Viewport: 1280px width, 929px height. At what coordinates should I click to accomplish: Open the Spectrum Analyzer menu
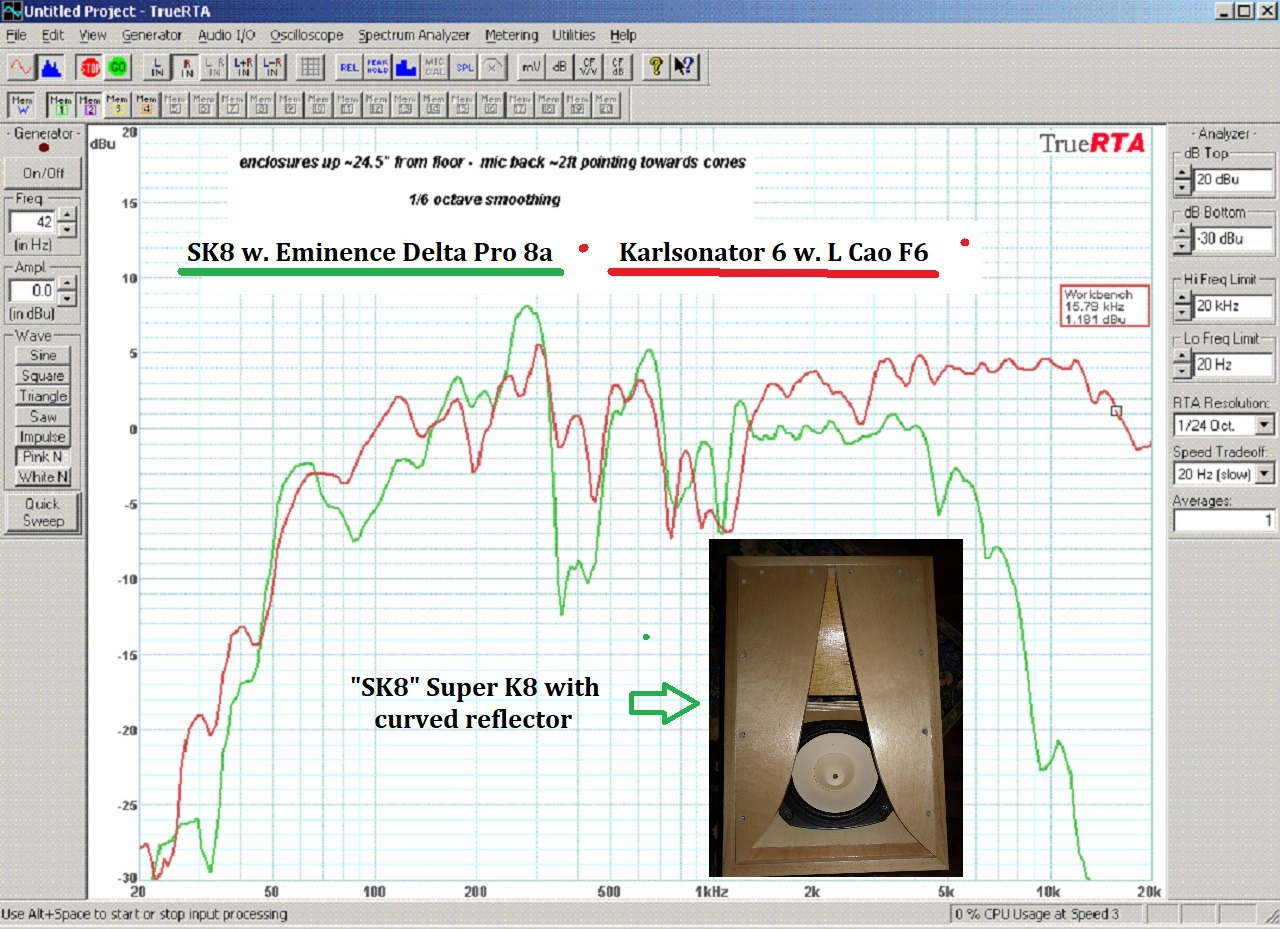point(414,35)
